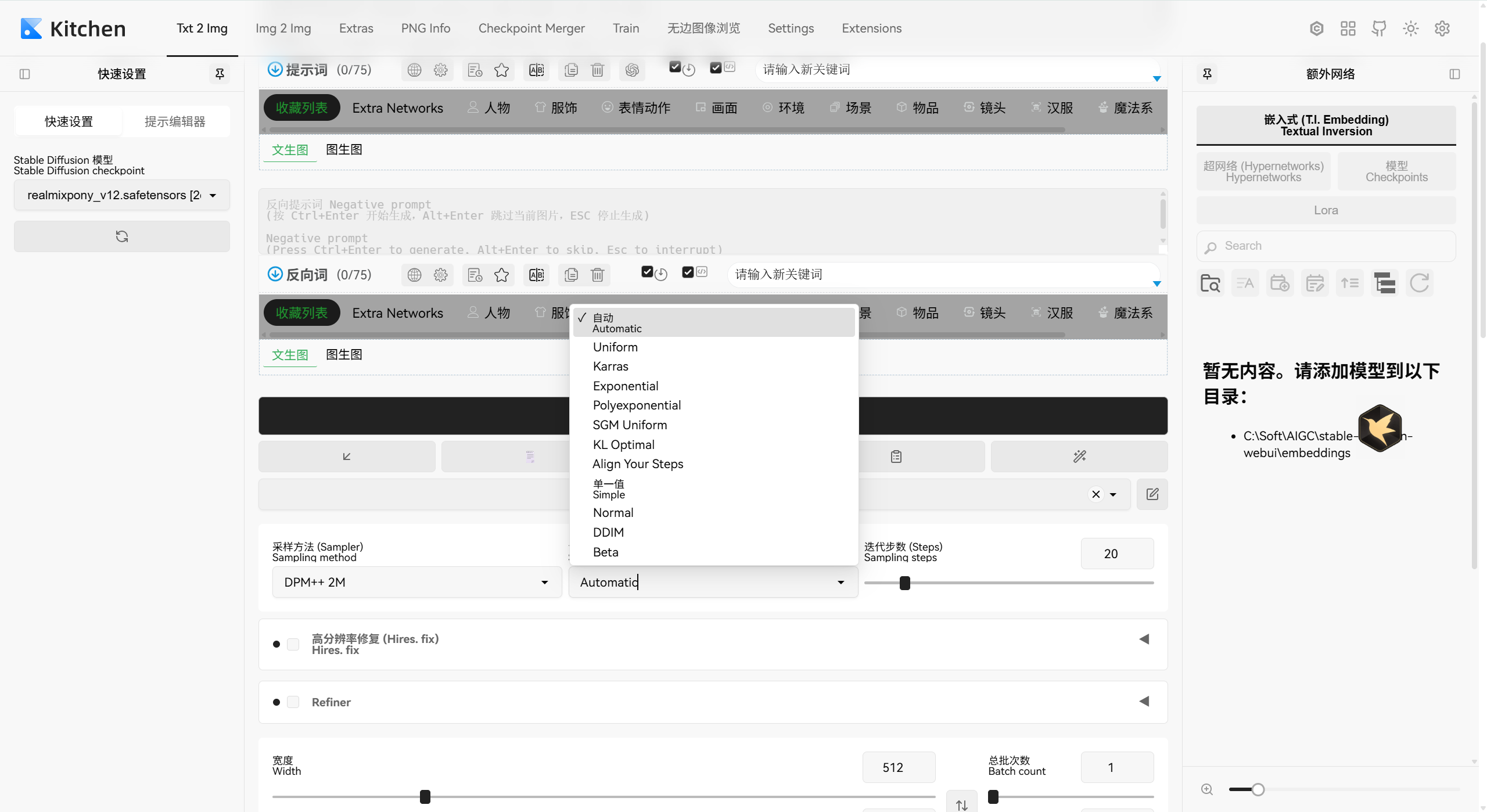Image resolution: width=1487 pixels, height=812 pixels.
Task: Open the Stable Diffusion checkpoint dropdown
Action: pyautogui.click(x=121, y=195)
